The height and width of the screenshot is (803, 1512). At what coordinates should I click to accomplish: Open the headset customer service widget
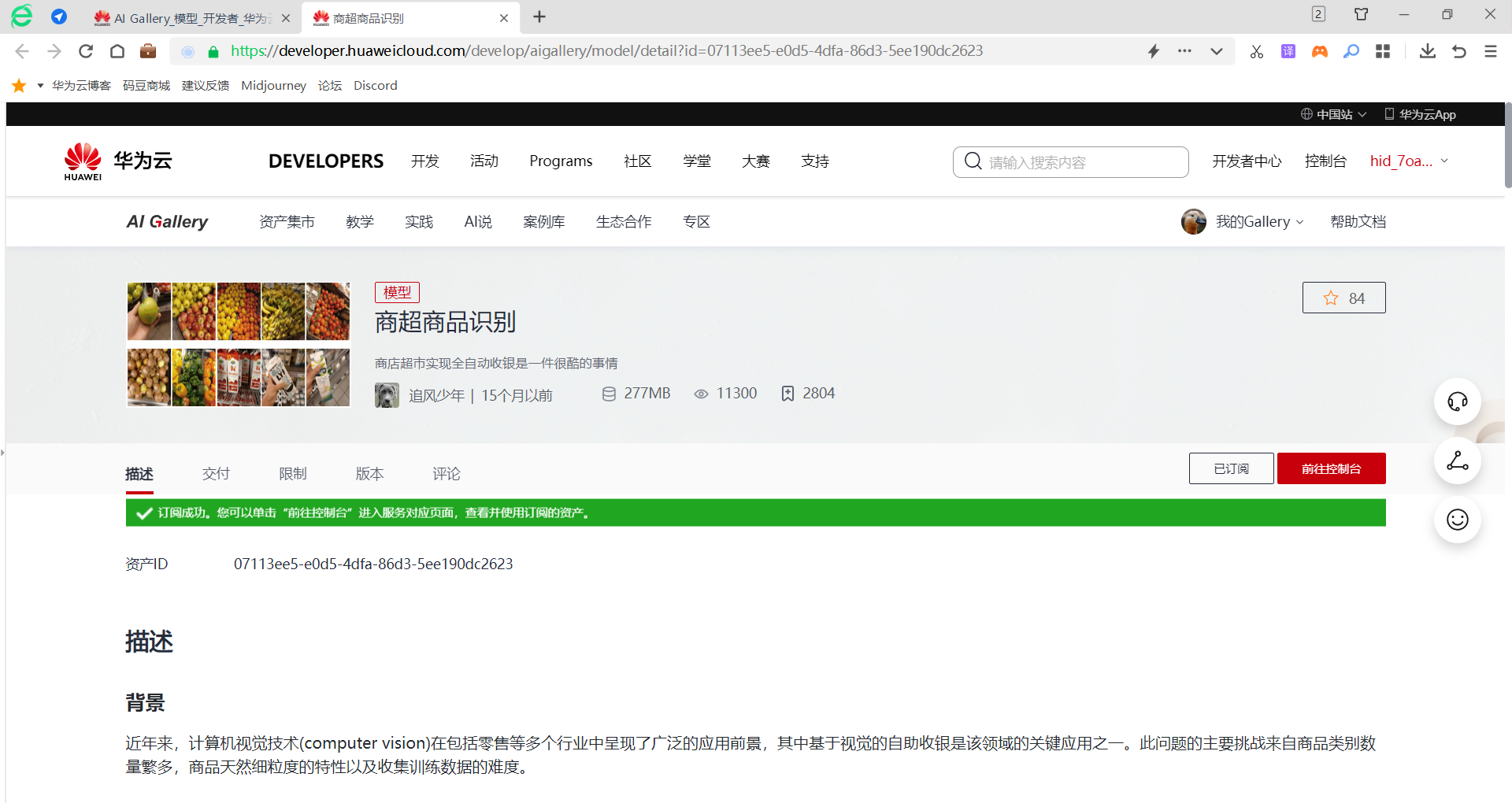pos(1458,401)
